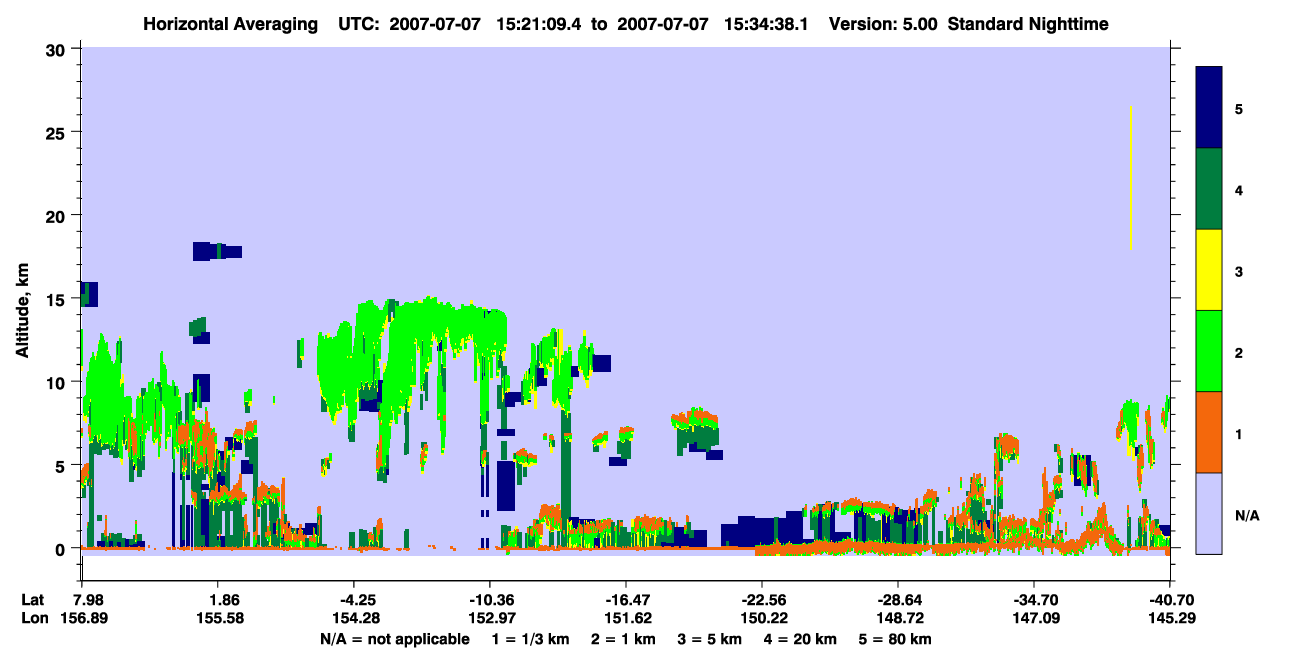
Task: Click the 'N/A = not applicable' legend note
Action: (394, 639)
